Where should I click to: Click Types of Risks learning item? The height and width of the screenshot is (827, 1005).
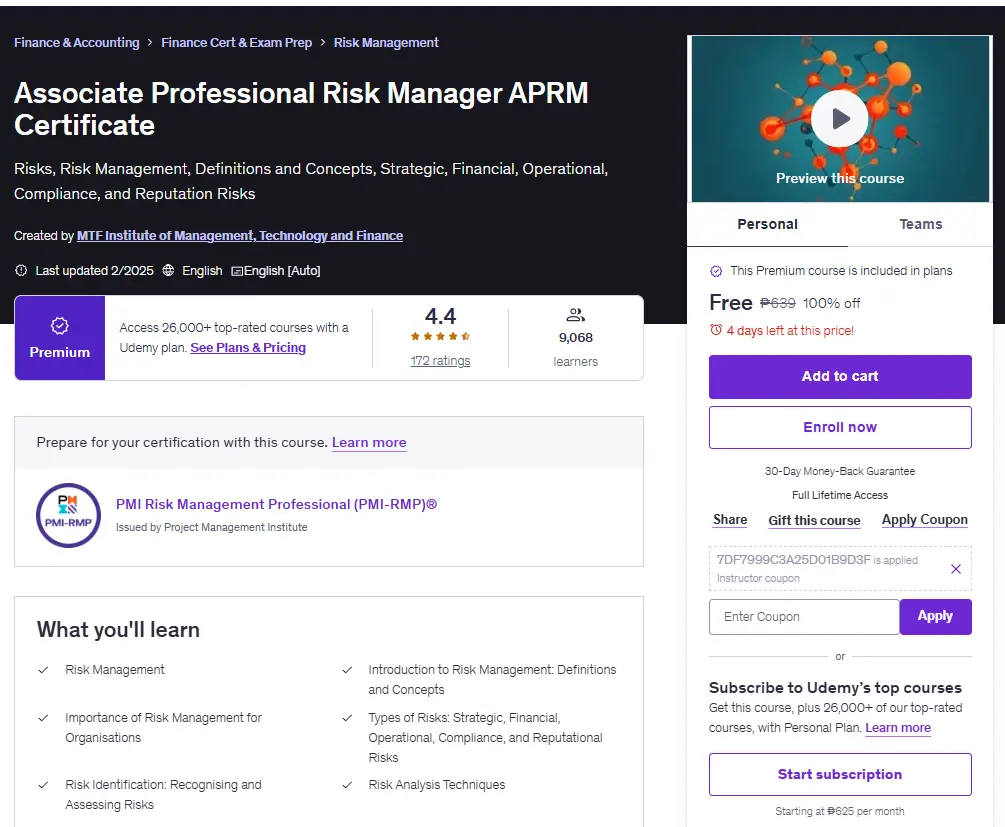coord(485,738)
